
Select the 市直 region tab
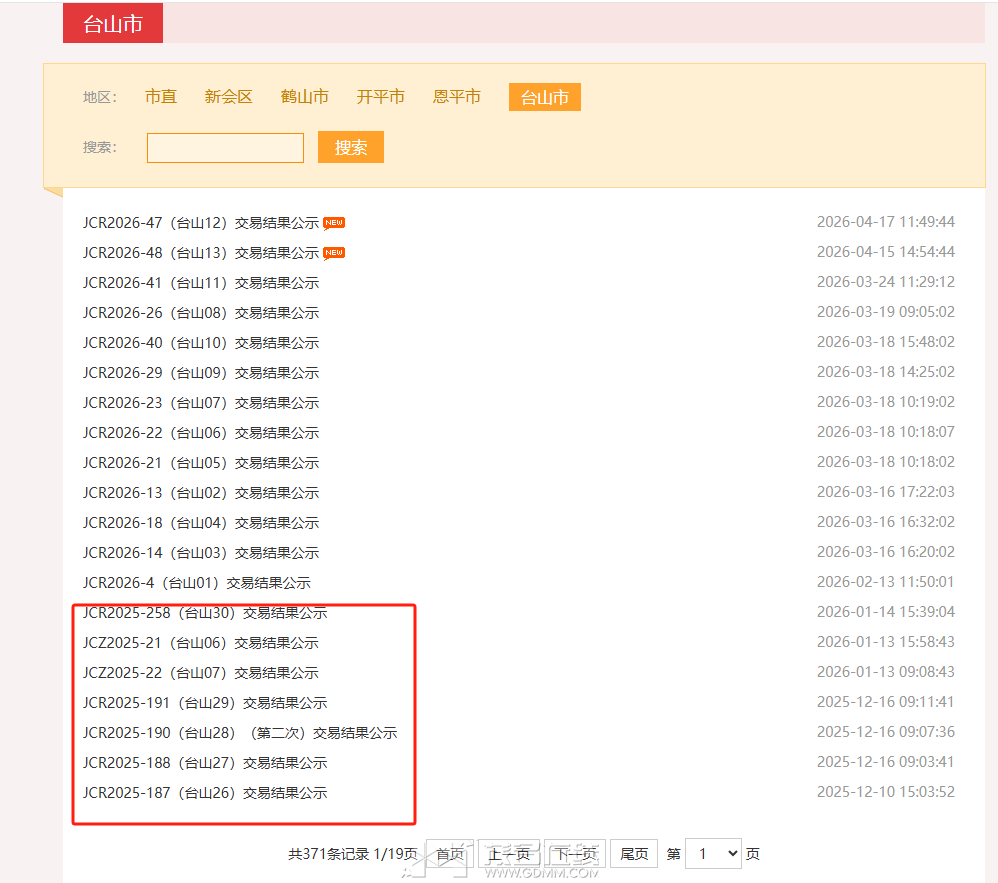[x=161, y=96]
